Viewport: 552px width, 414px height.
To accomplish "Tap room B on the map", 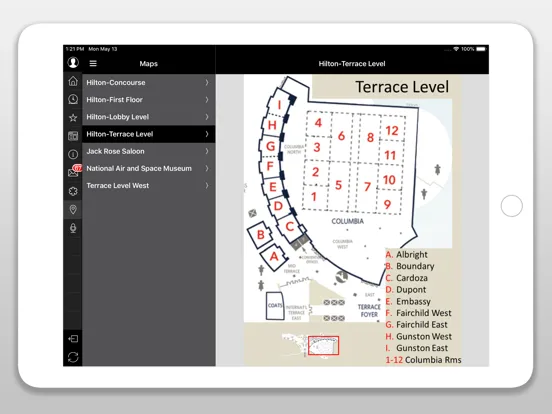I will click(261, 235).
